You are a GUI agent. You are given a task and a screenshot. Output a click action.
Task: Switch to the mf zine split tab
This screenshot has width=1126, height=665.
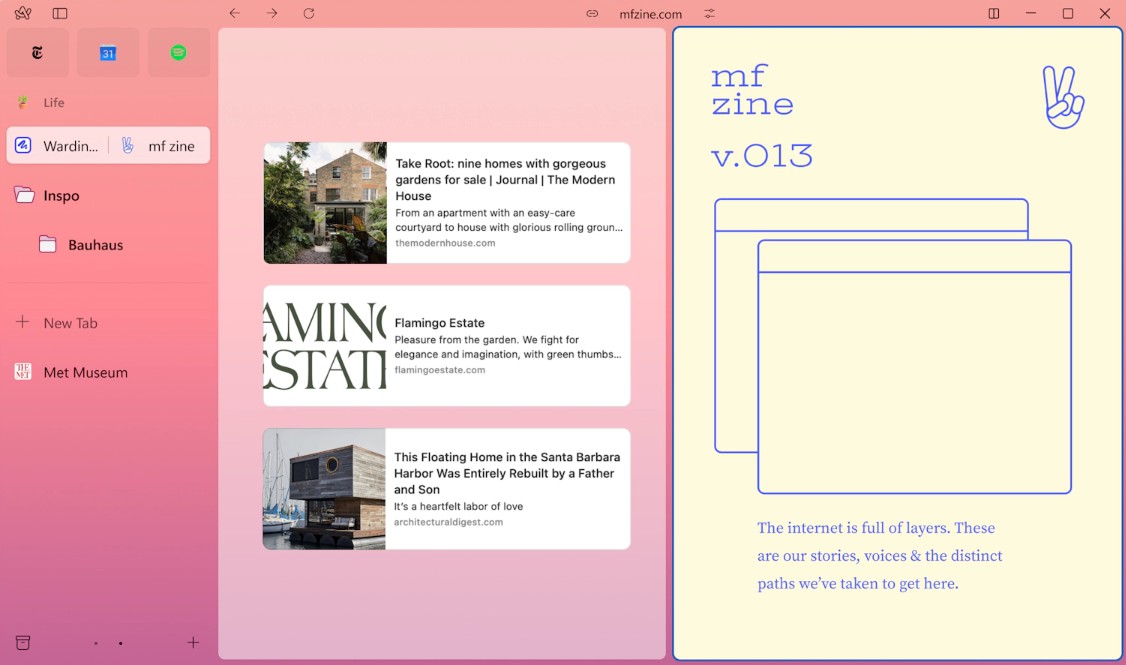159,146
